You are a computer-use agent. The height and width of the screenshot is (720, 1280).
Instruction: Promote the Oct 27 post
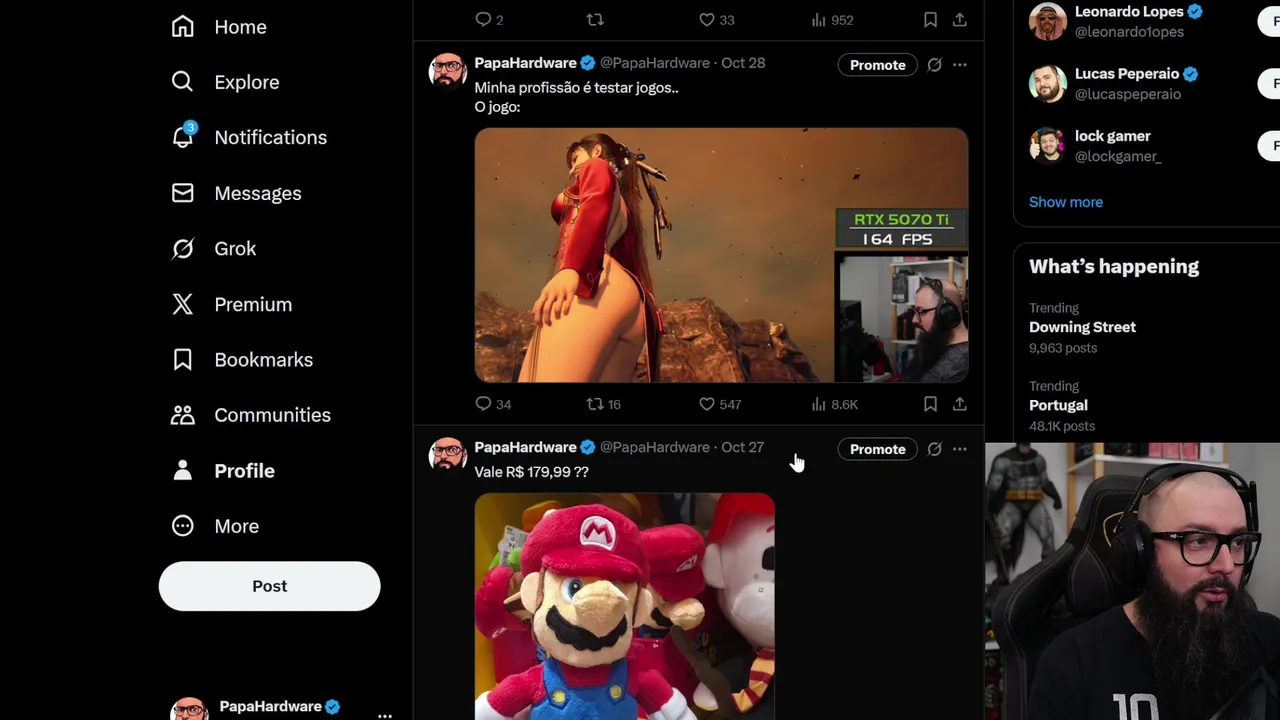pos(877,449)
